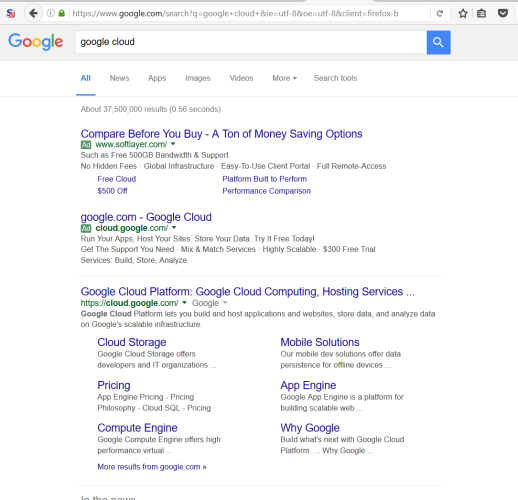Open Compare Before You Buy ad link
Screen dimensions: 518x500
[221, 134]
